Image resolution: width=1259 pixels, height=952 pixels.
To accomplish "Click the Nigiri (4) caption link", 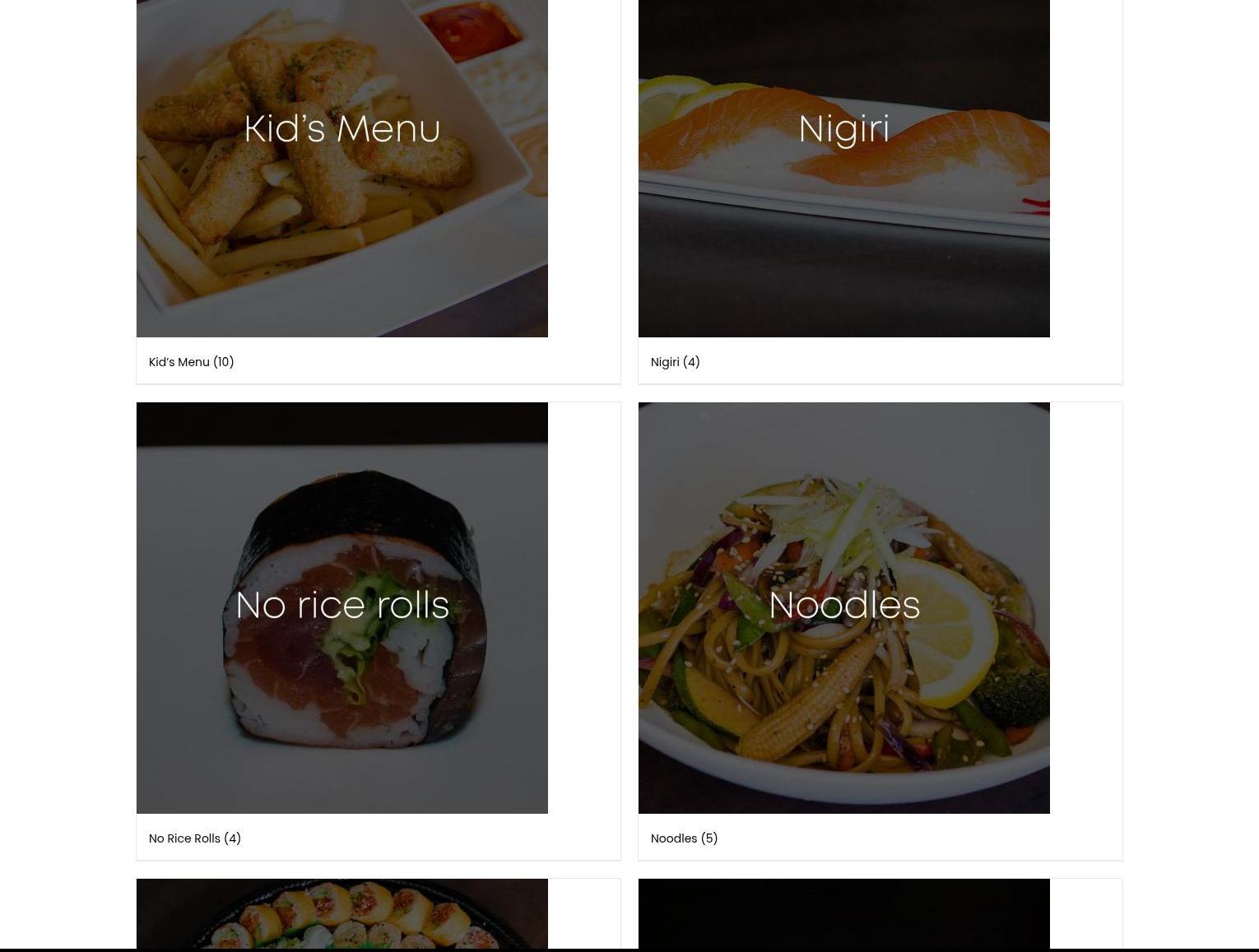I will [675, 362].
